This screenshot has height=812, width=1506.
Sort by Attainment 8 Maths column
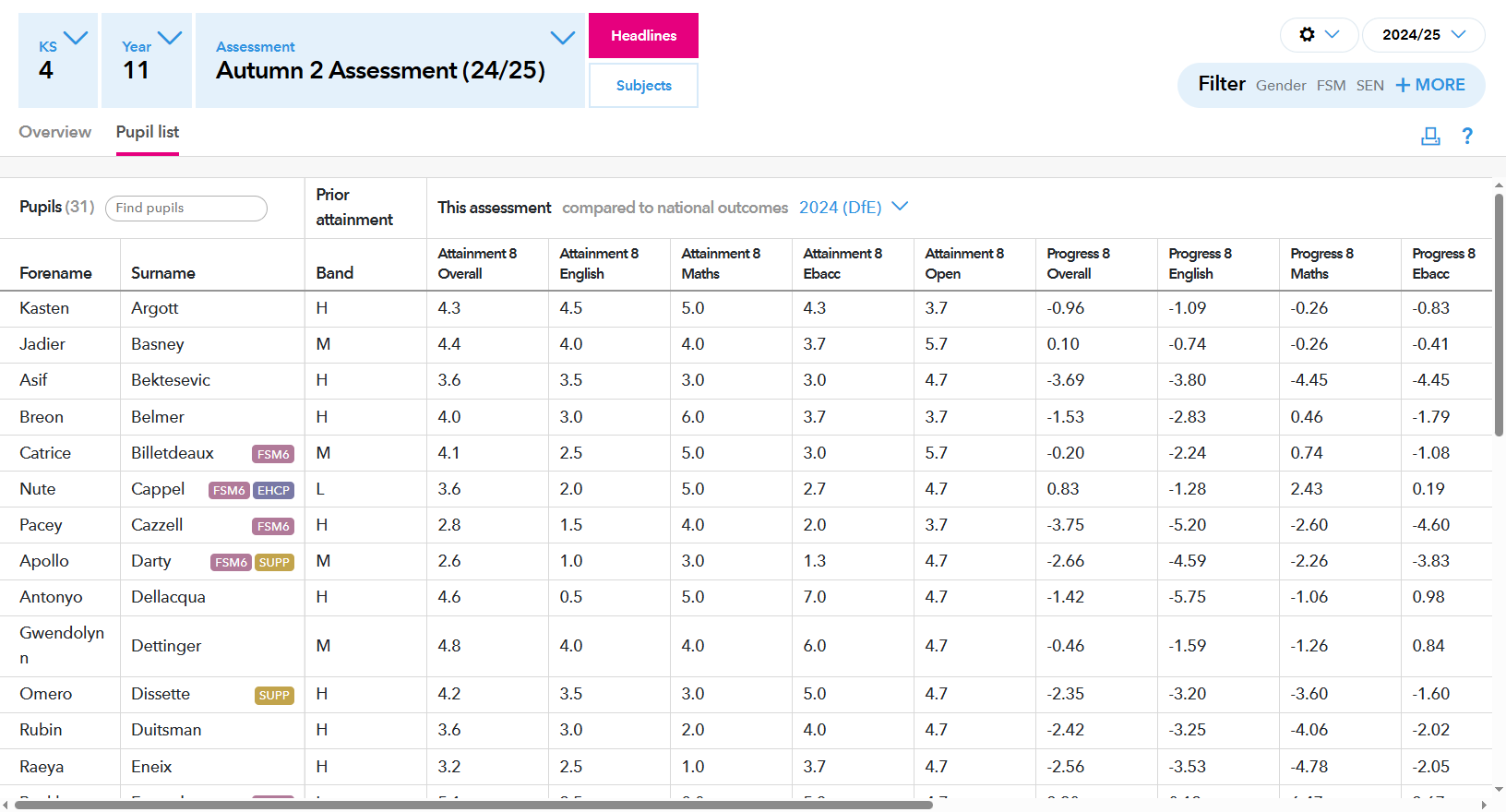(x=721, y=264)
